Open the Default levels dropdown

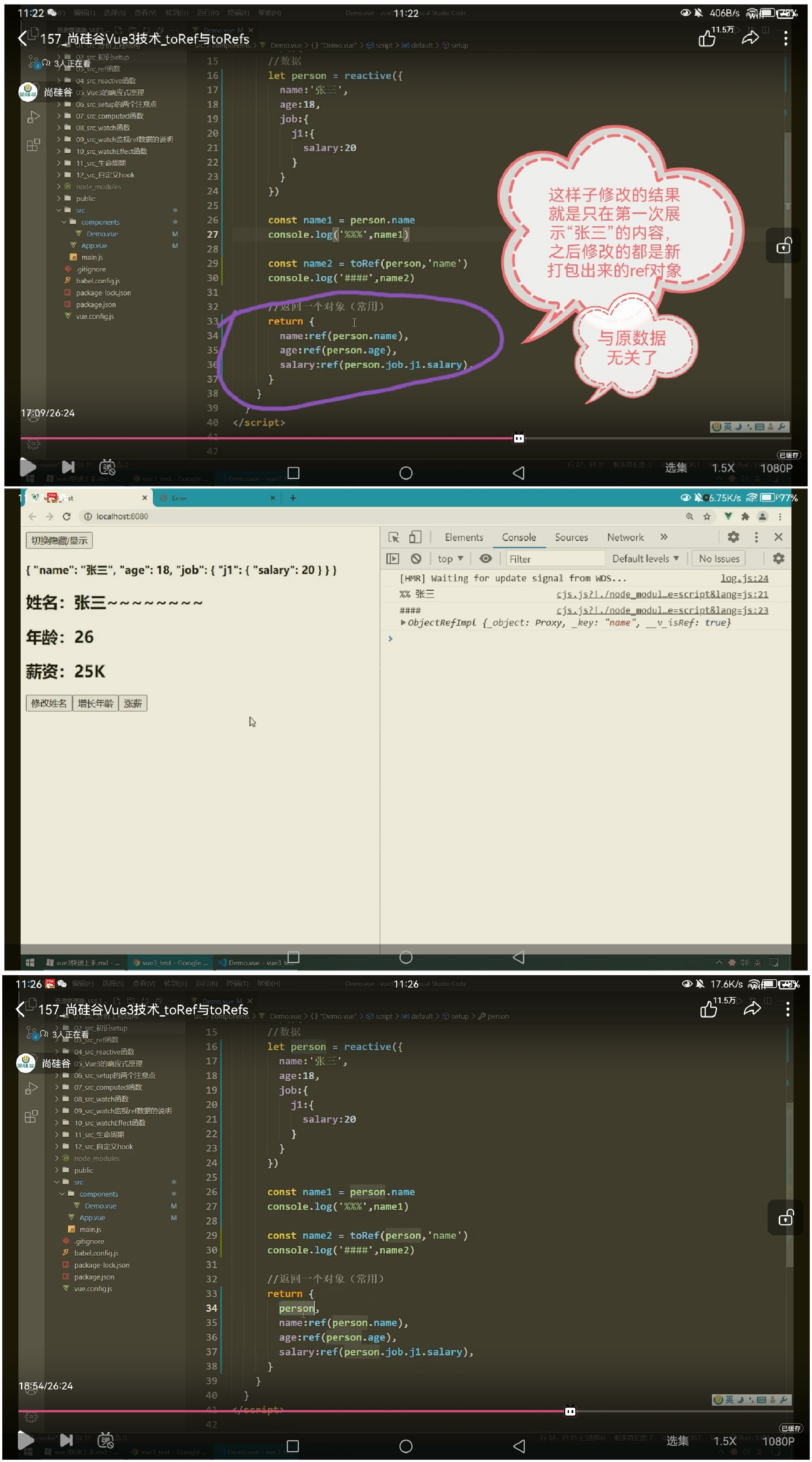point(645,559)
